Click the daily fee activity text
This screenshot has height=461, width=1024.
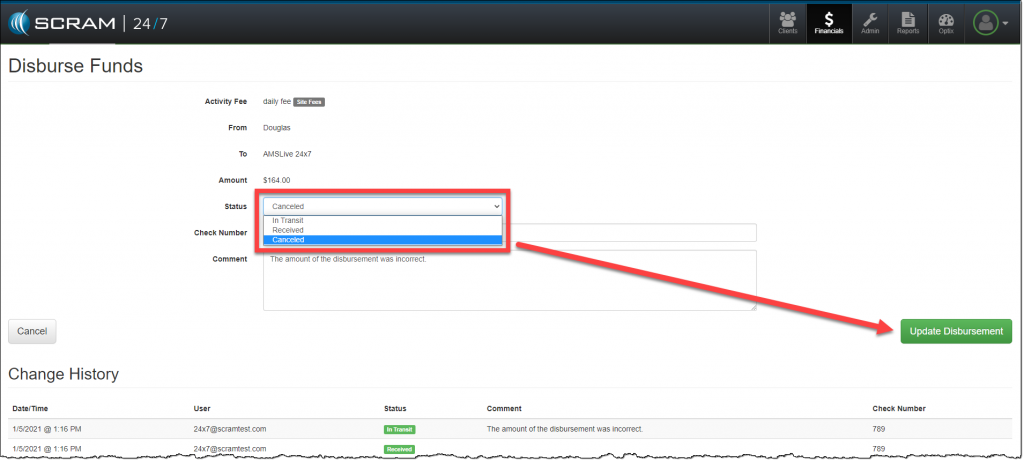(277, 102)
